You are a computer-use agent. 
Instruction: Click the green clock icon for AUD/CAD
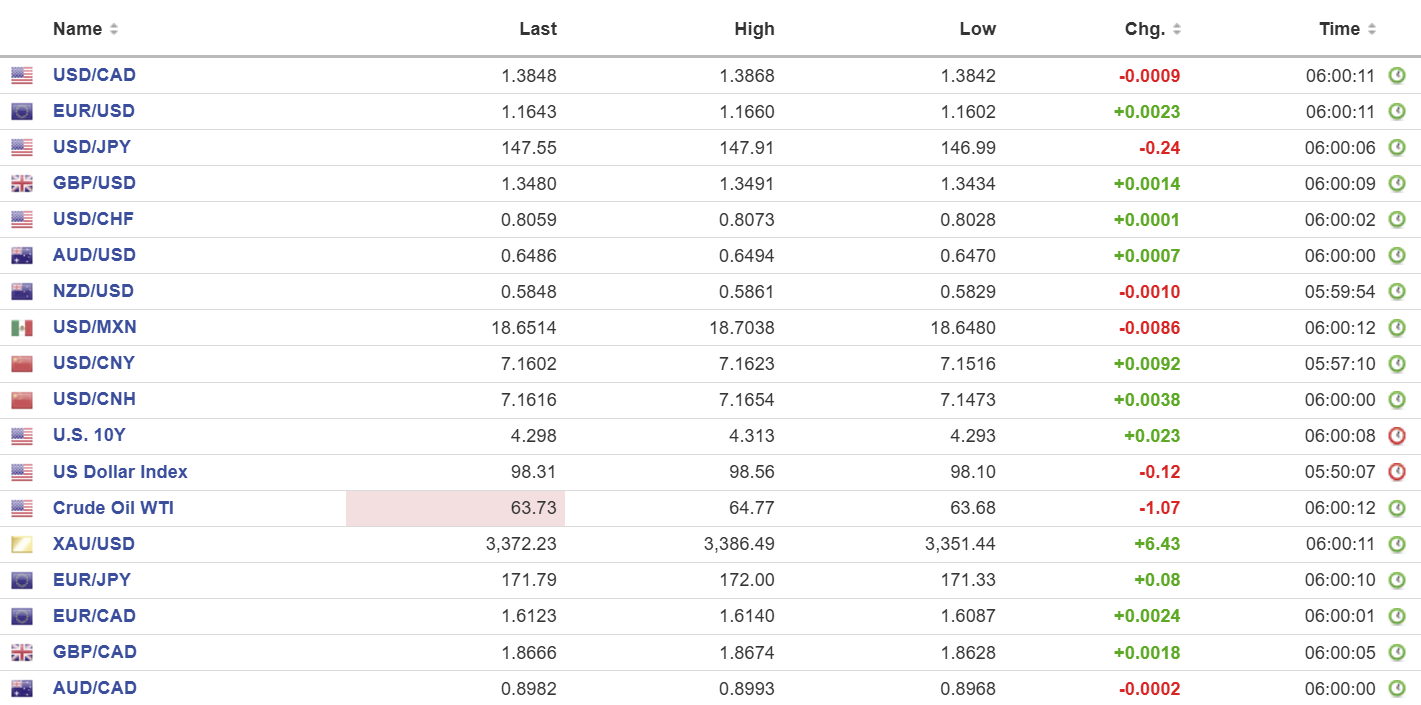click(1397, 689)
